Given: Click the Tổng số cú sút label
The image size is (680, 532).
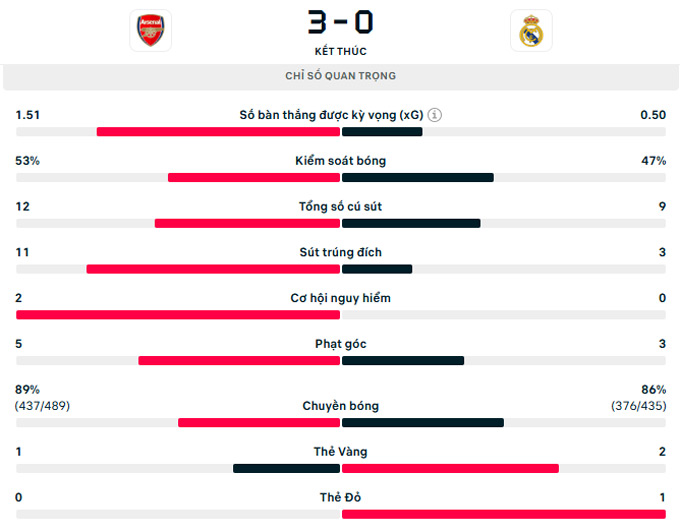Looking at the screenshot, I should coord(340,206).
